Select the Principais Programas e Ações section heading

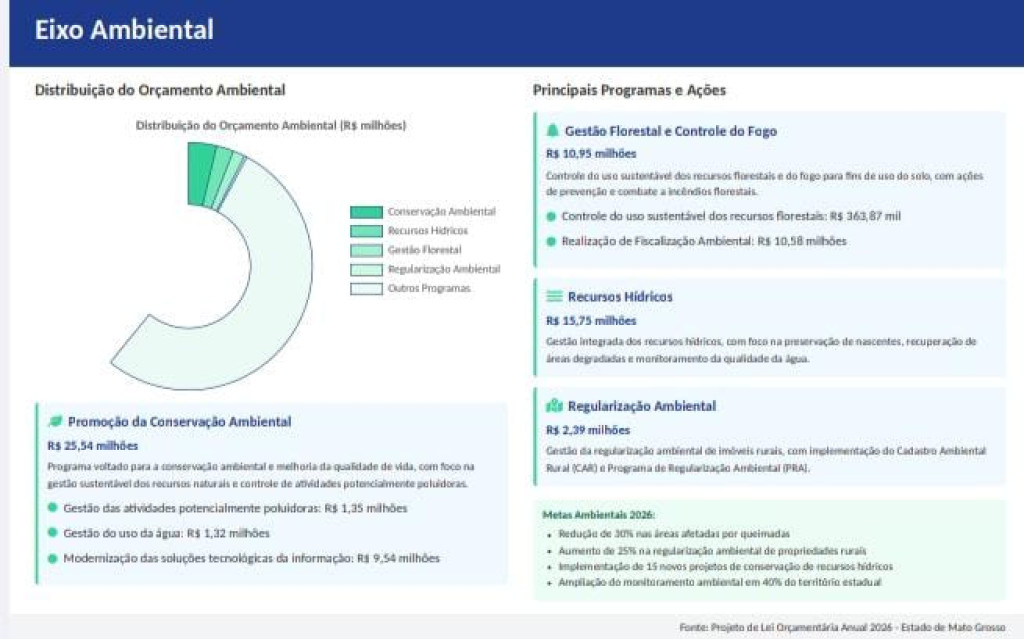(629, 90)
